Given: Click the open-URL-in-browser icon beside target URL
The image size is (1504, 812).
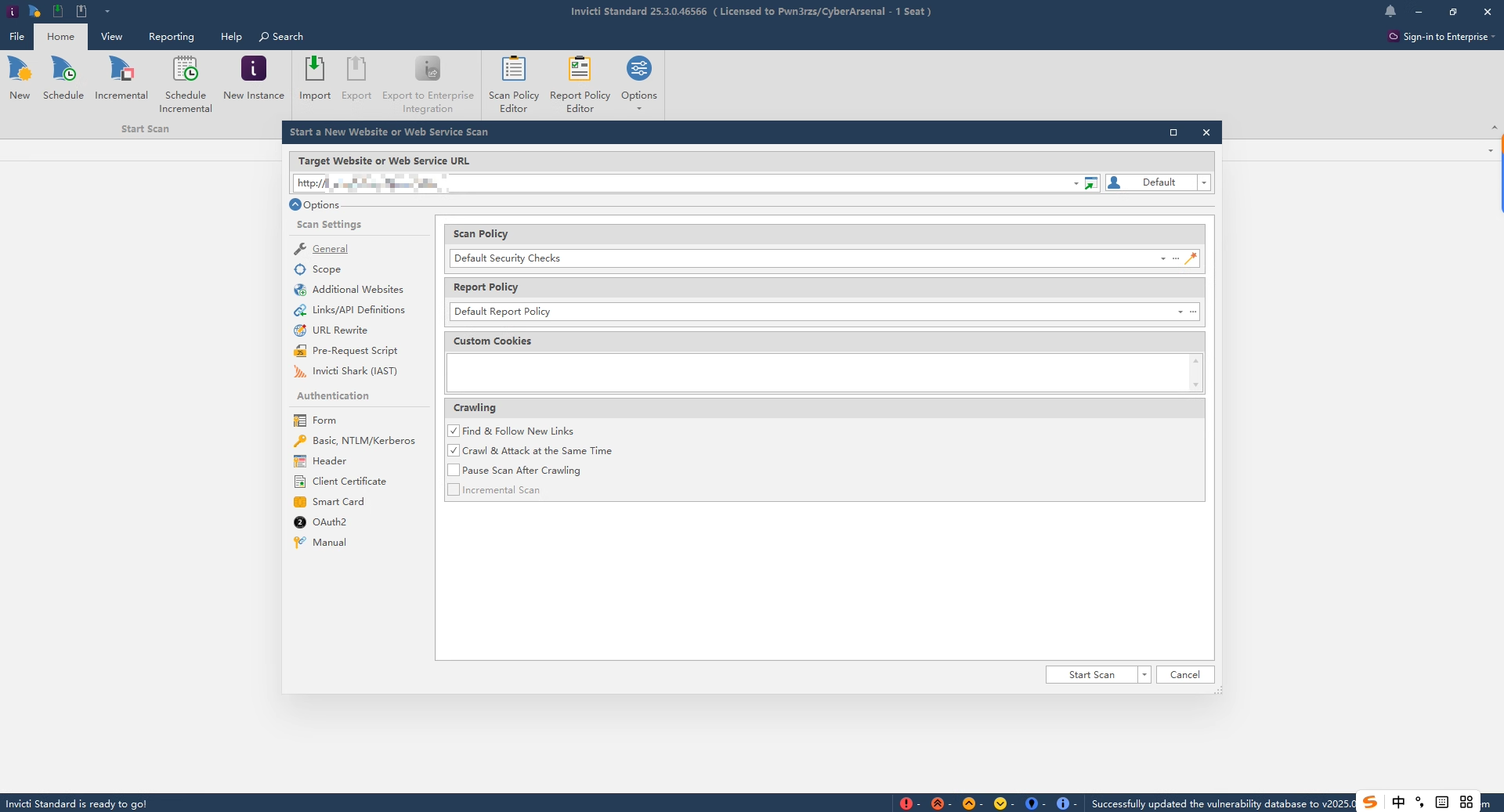Looking at the screenshot, I should [1091, 182].
